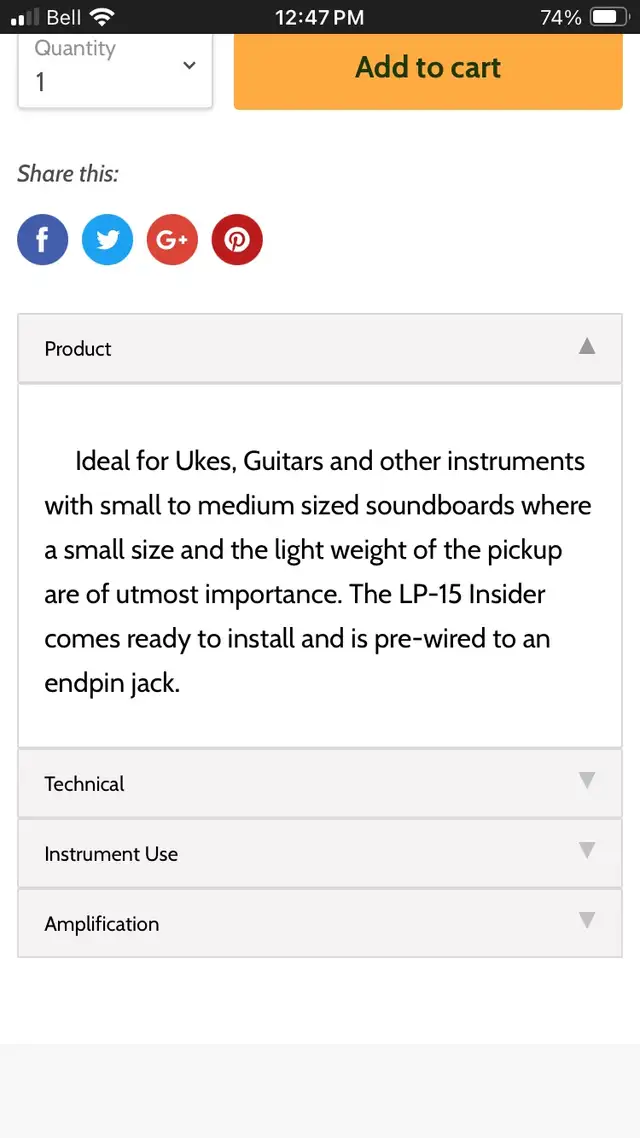Expand the Technical section arrow
The width and height of the screenshot is (640, 1138).
coord(587,781)
